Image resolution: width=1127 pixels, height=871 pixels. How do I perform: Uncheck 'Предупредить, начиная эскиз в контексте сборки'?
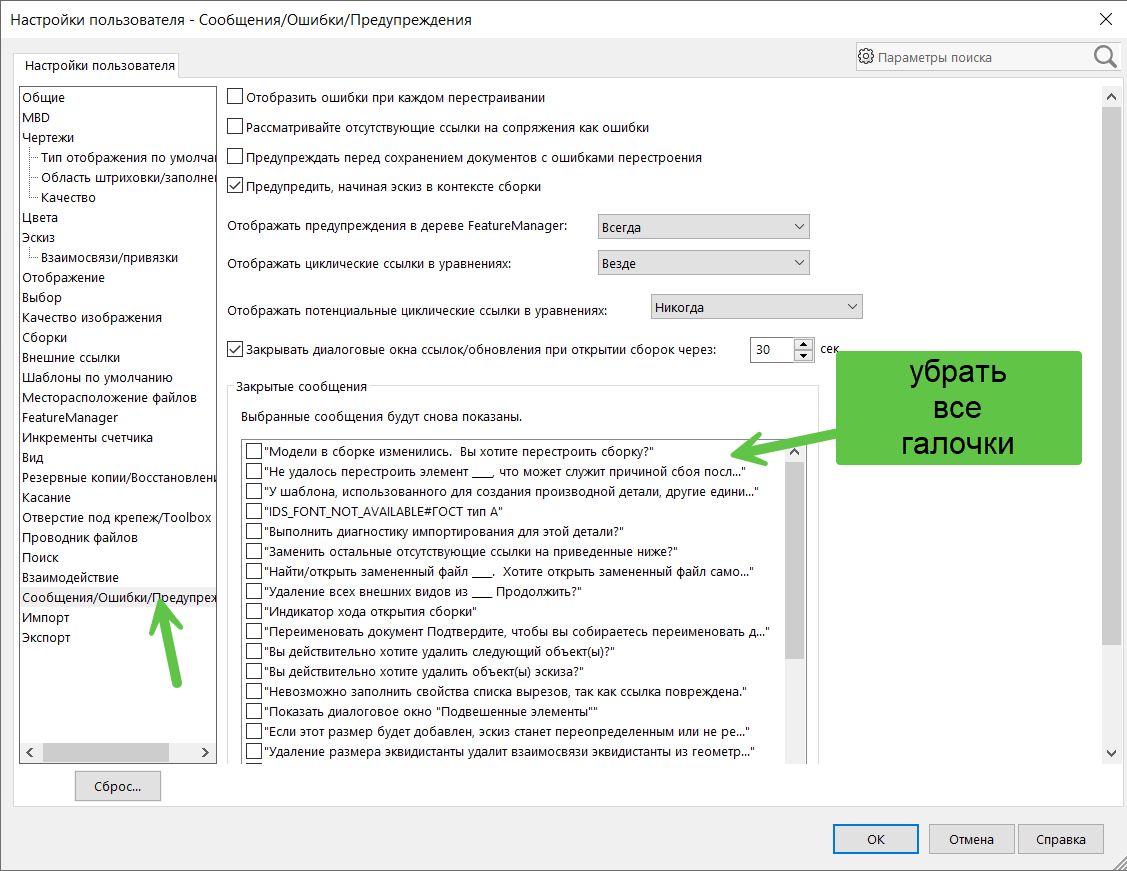(x=235, y=185)
